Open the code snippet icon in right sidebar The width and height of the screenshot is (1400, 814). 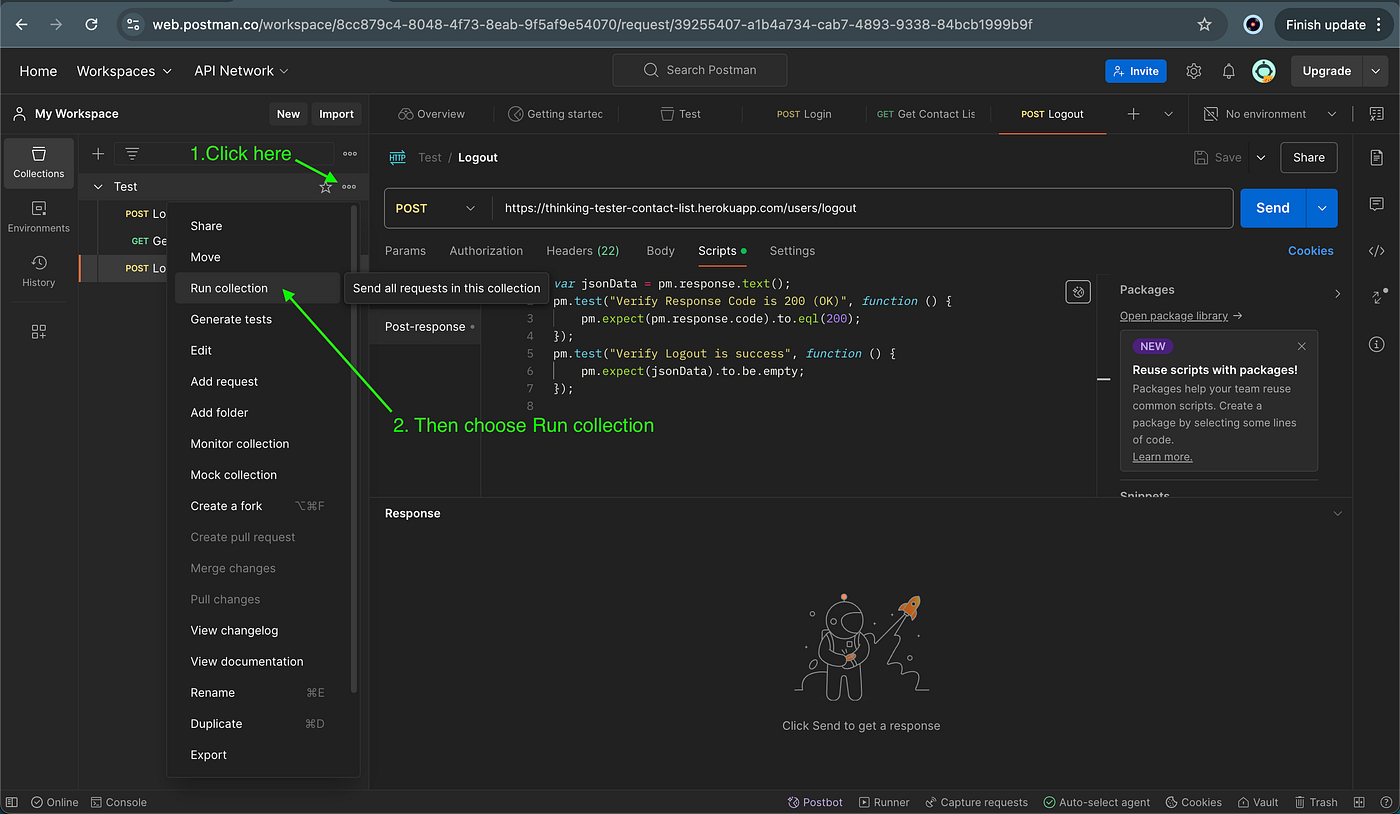pos(1376,251)
